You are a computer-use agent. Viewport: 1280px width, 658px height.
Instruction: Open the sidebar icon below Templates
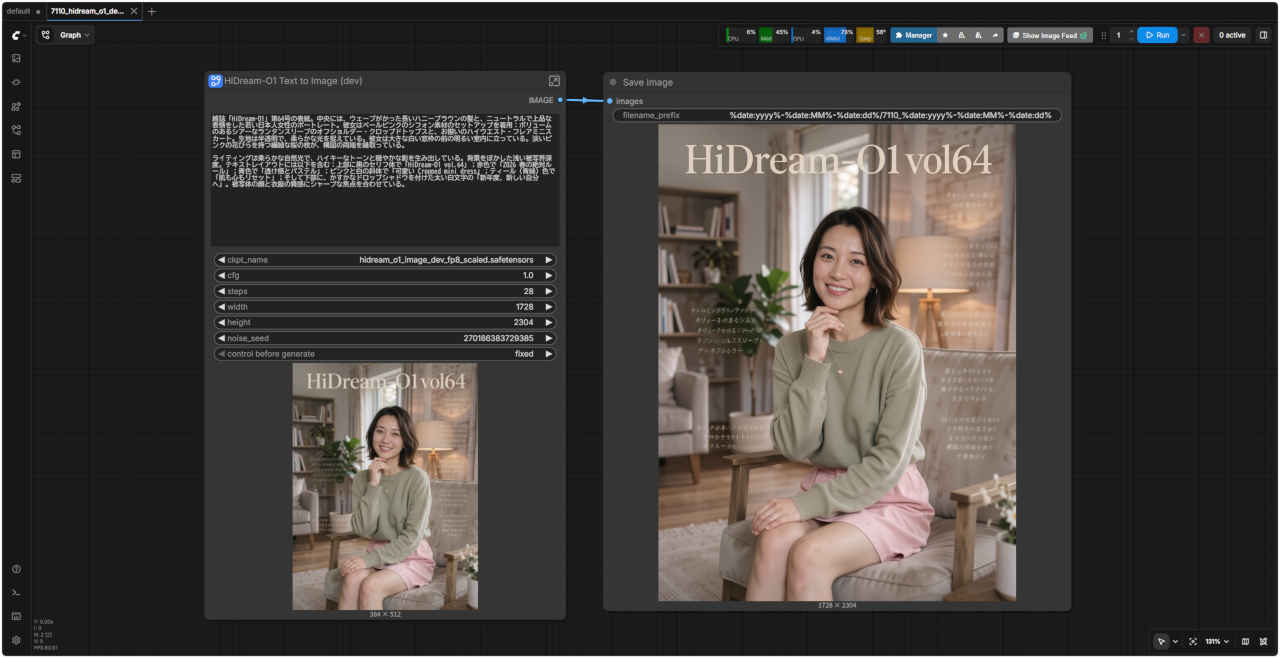[x=16, y=178]
